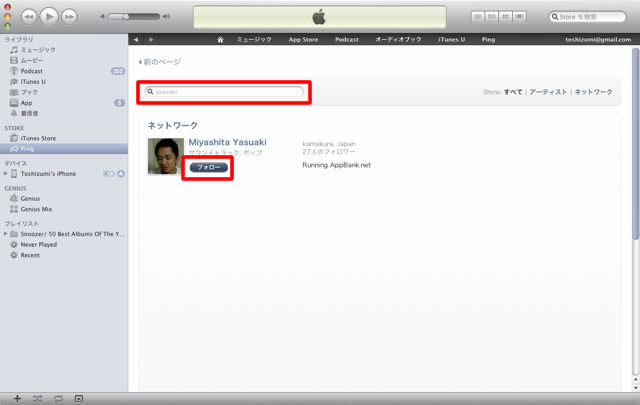Filter results by ネットワーク

593,92
